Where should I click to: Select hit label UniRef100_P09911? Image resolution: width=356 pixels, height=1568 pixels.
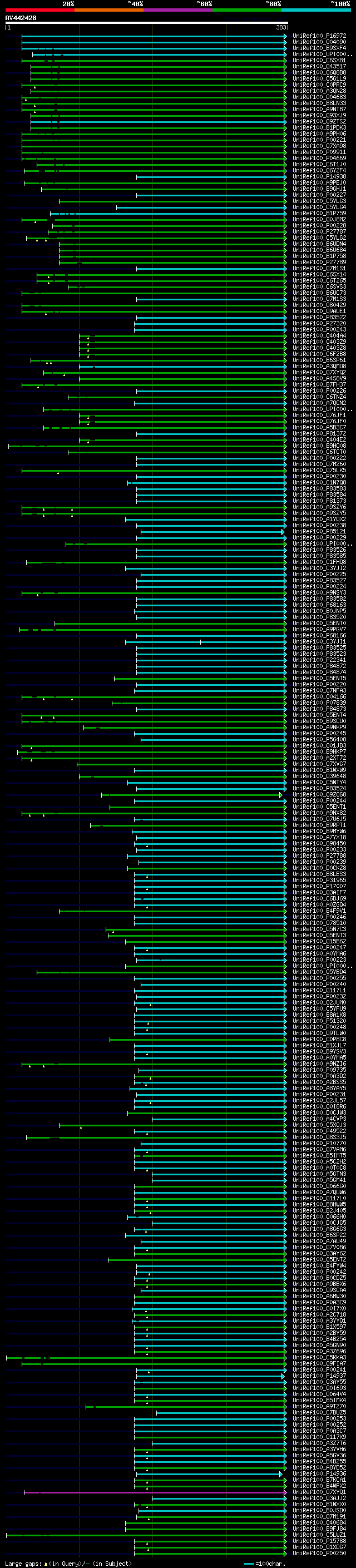click(x=319, y=152)
